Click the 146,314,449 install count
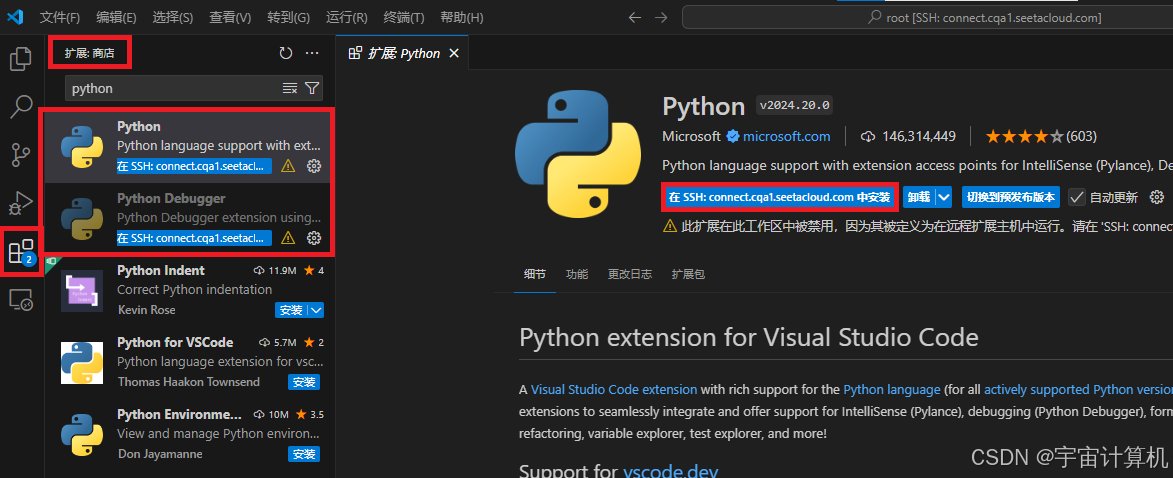The width and height of the screenshot is (1173, 478). (x=908, y=136)
